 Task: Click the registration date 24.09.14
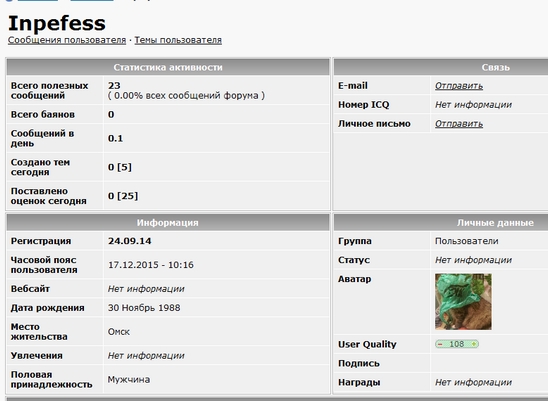click(x=130, y=241)
